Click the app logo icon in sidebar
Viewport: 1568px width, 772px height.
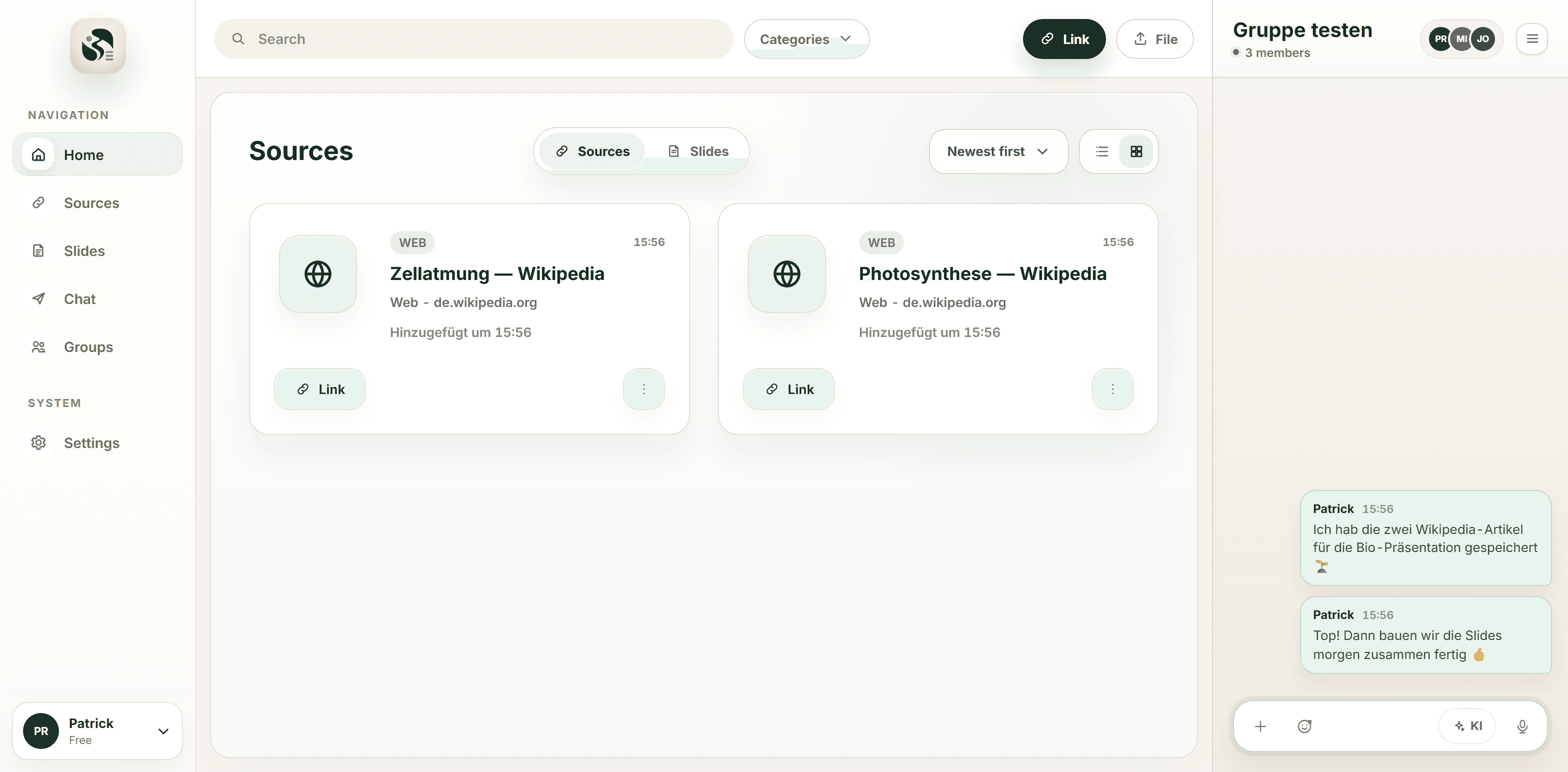97,45
